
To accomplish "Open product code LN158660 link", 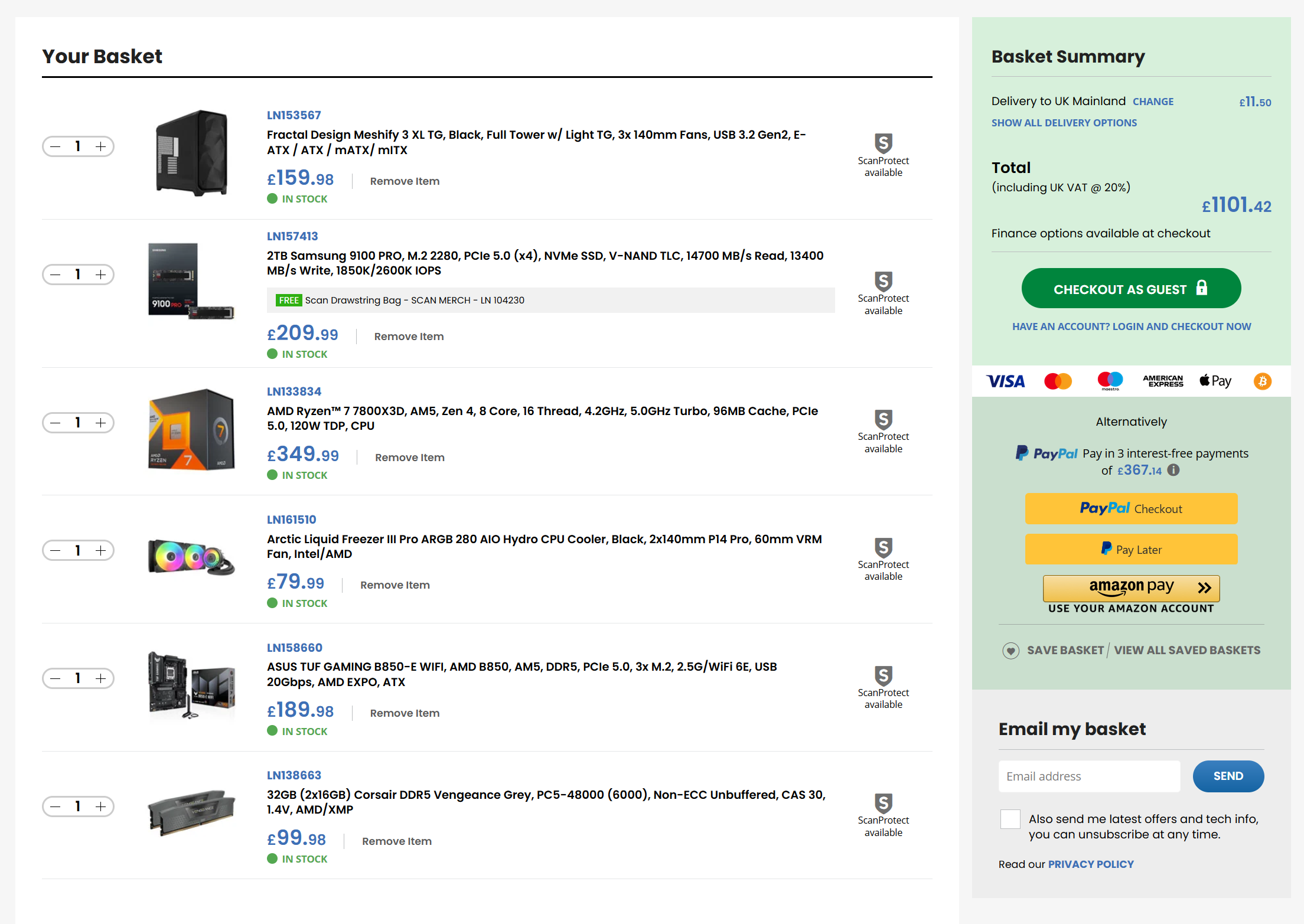I will coord(295,648).
